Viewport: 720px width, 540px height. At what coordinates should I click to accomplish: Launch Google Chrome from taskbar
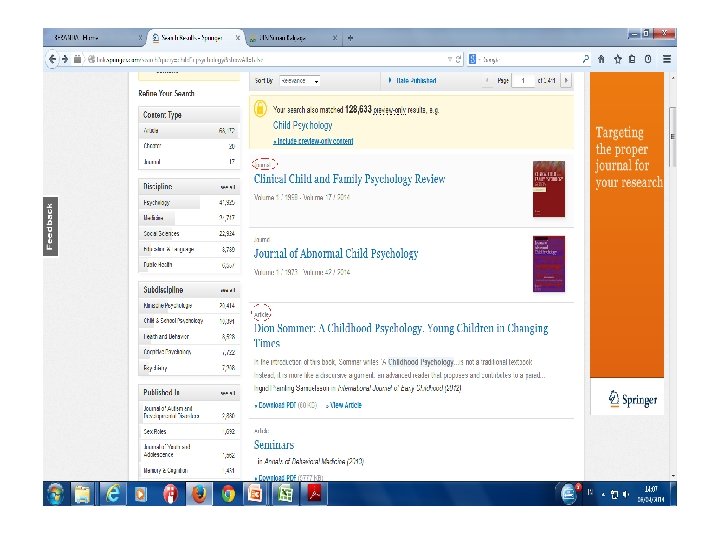pos(228,494)
